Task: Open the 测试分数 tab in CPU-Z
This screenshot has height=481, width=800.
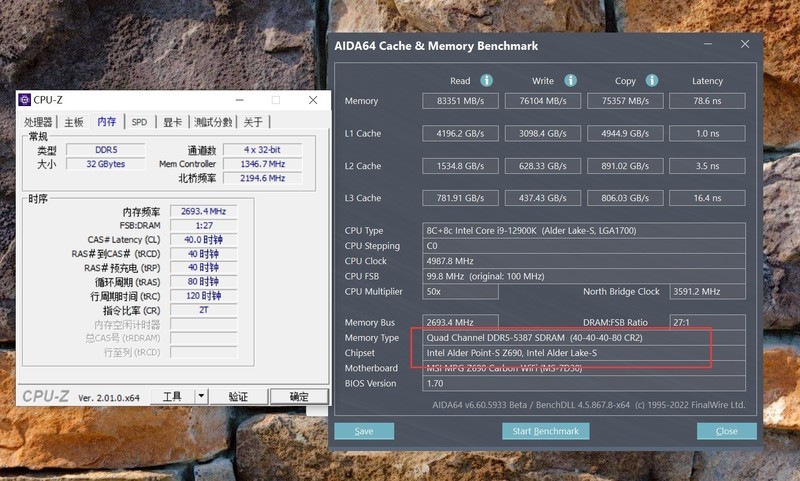Action: tap(213, 122)
